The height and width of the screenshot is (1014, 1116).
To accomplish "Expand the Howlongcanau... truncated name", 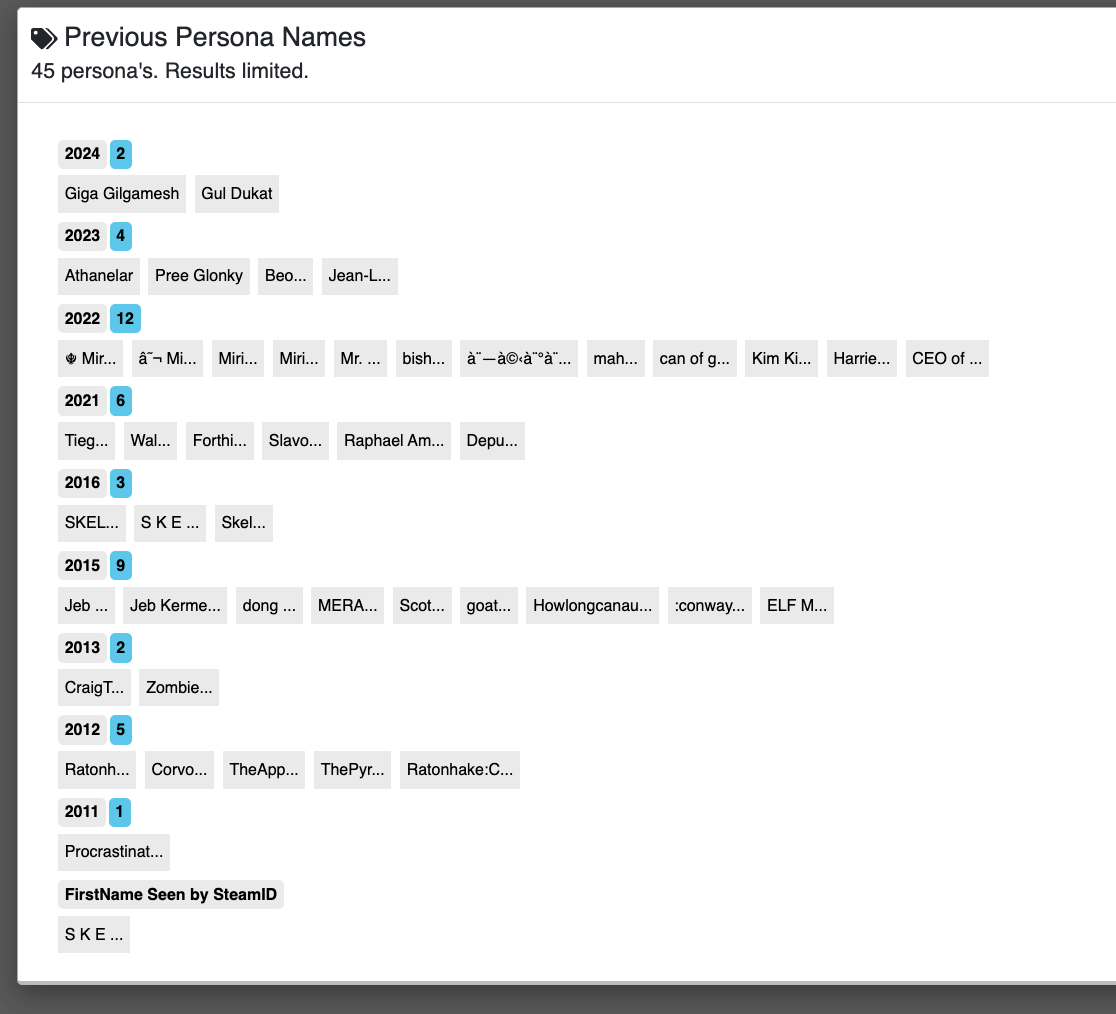I will [592, 606].
